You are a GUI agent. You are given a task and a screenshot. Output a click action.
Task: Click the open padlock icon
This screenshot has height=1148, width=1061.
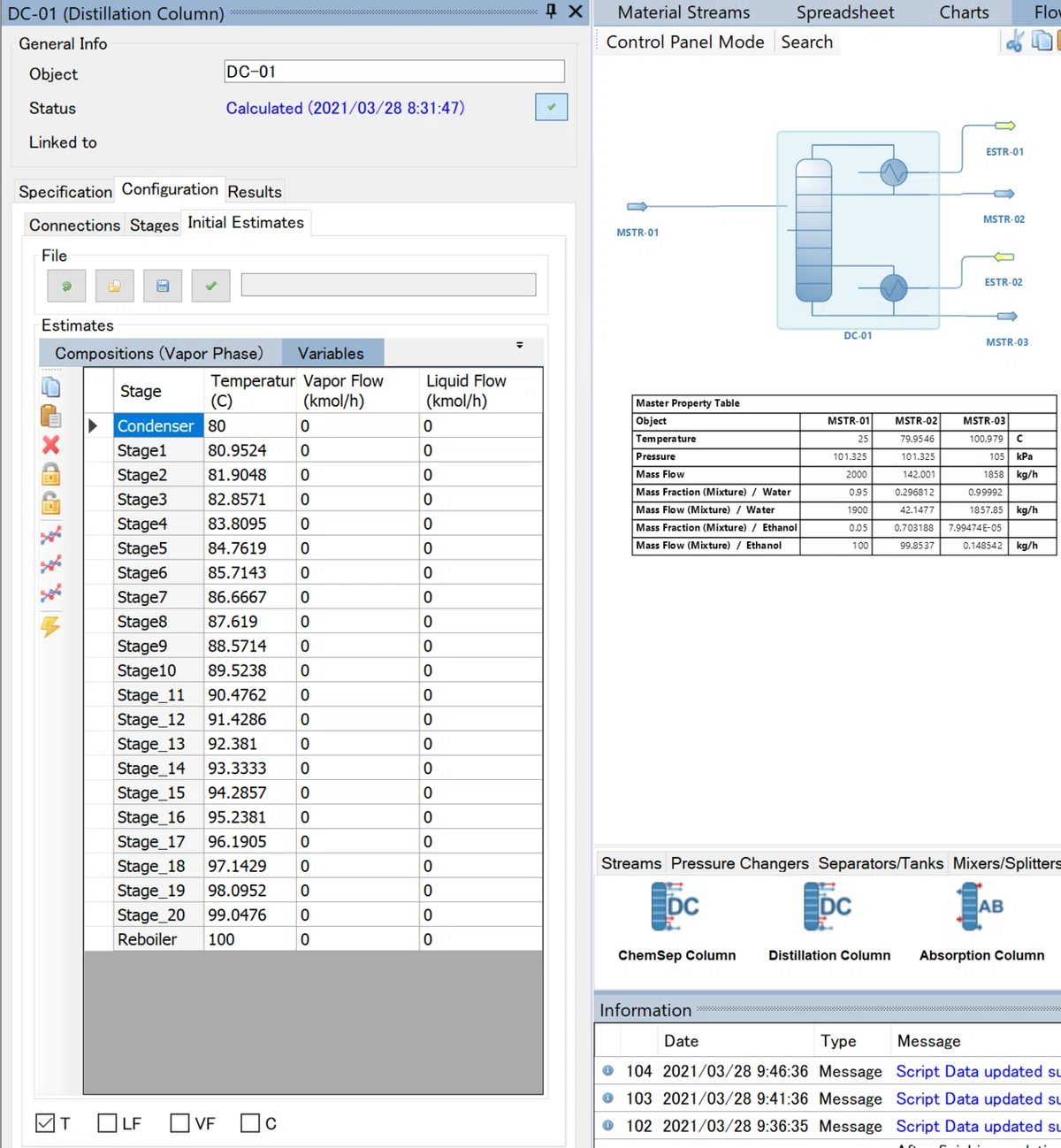pyautogui.click(x=51, y=502)
